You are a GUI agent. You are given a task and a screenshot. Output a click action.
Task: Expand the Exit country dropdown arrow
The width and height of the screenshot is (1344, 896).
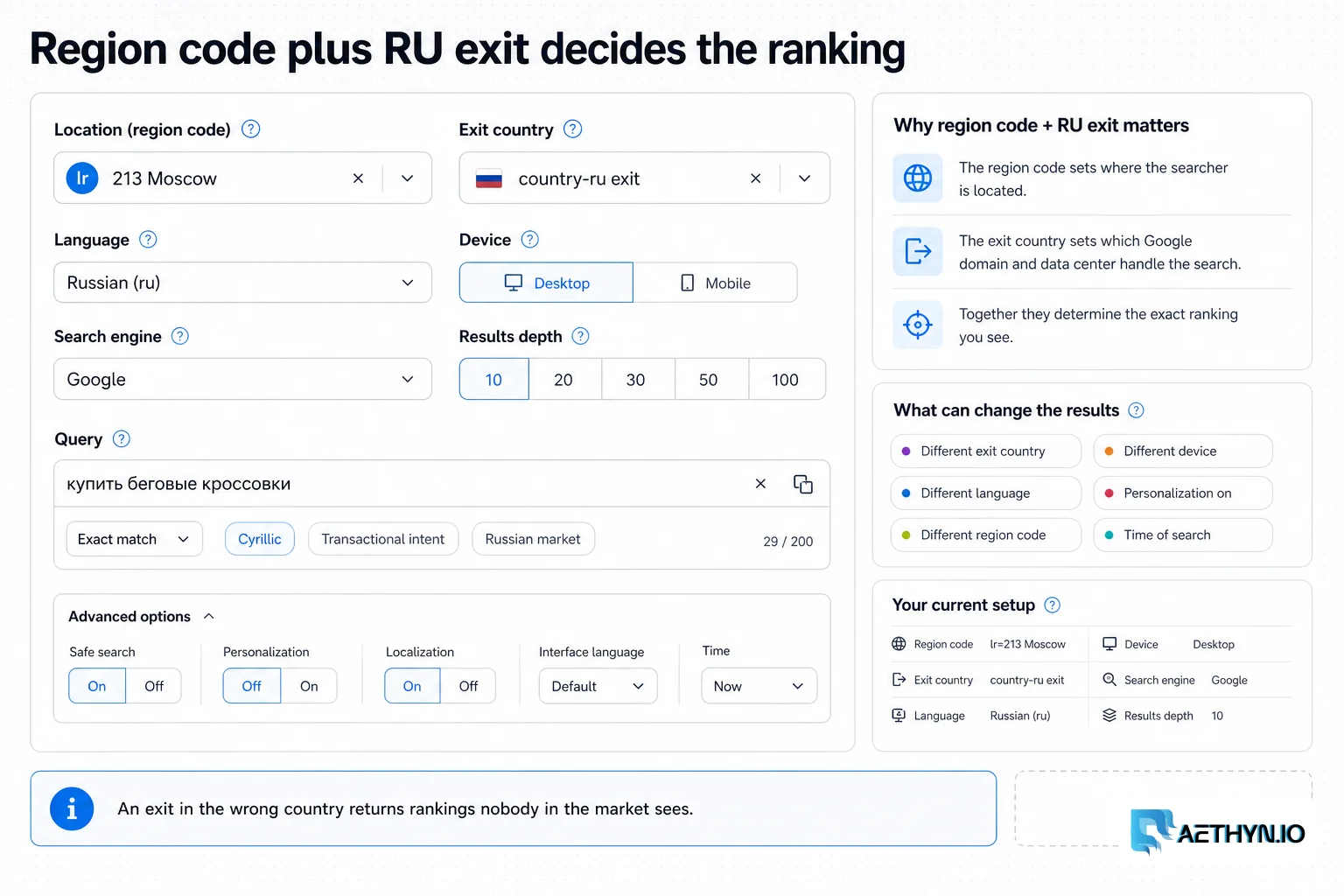click(804, 178)
